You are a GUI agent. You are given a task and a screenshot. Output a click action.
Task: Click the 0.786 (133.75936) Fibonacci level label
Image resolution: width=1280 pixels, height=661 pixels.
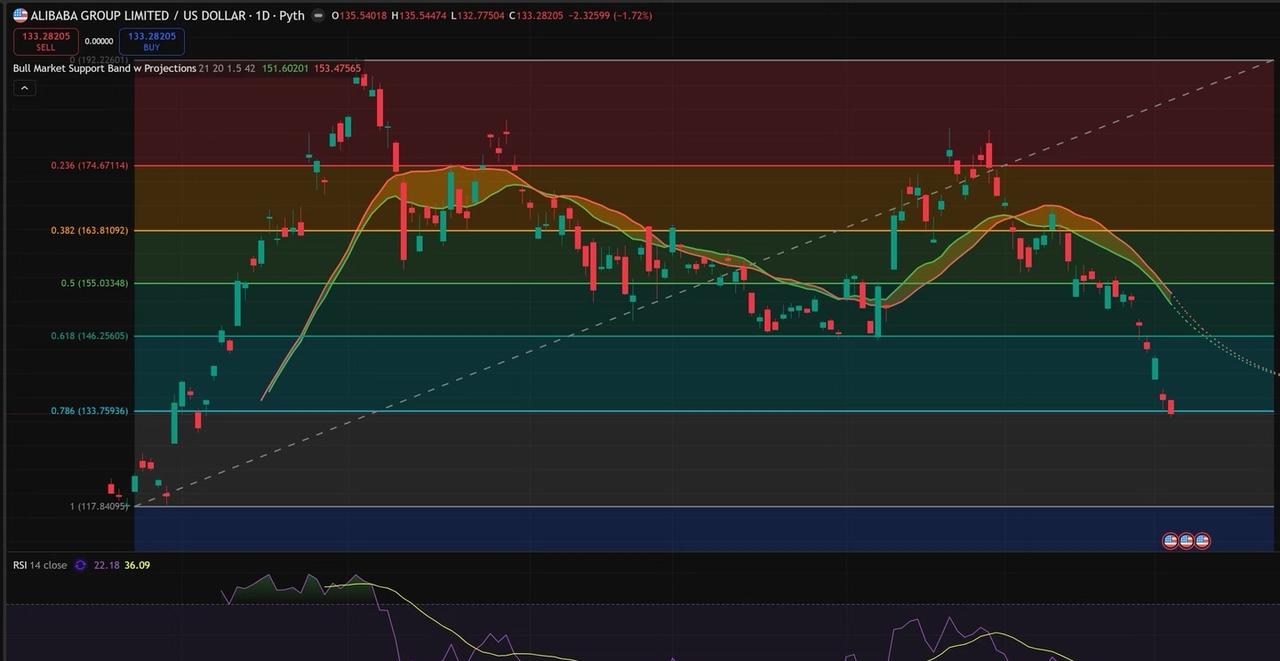pyautogui.click(x=89, y=411)
